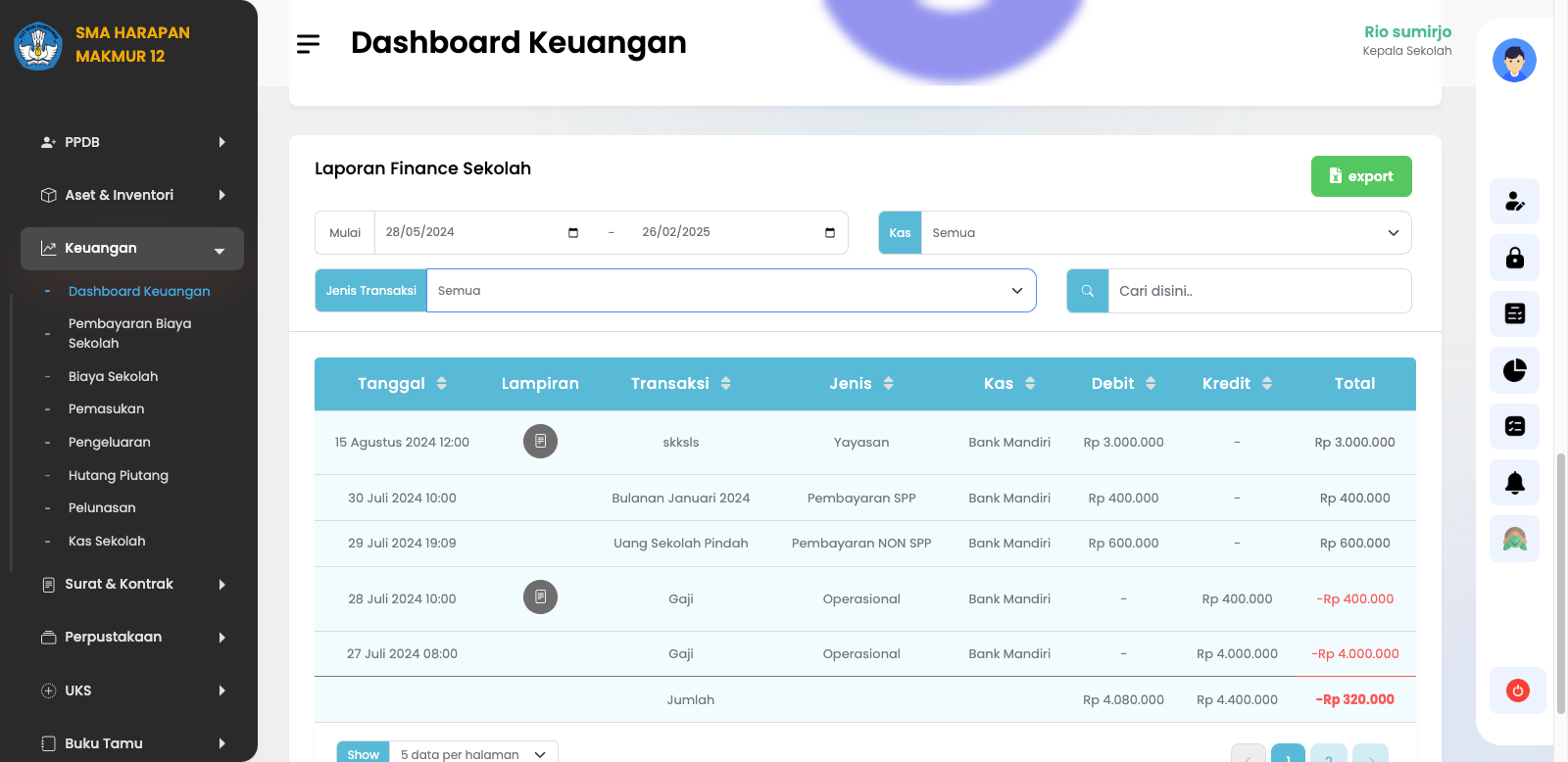Image resolution: width=1568 pixels, height=762 pixels.
Task: Click the hamburger menu icon
Action: (x=308, y=44)
